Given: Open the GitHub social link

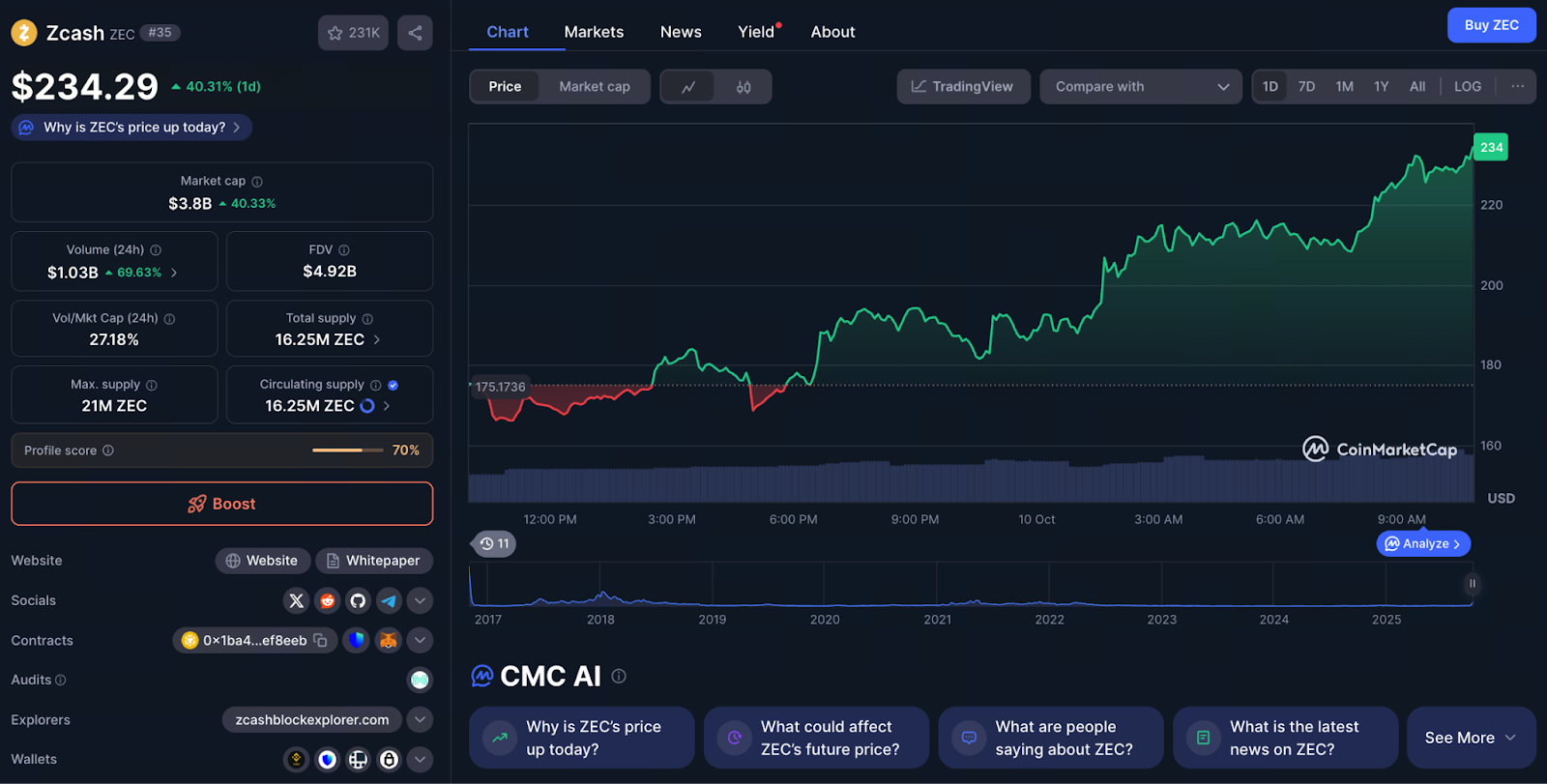Looking at the screenshot, I should click(359, 601).
